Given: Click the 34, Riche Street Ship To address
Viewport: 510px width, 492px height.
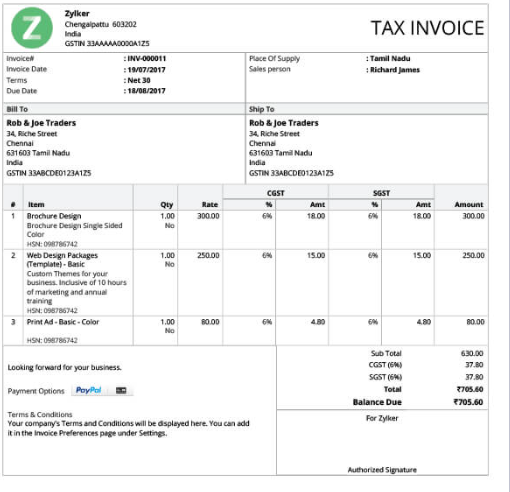Looking at the screenshot, I should (x=274, y=134).
